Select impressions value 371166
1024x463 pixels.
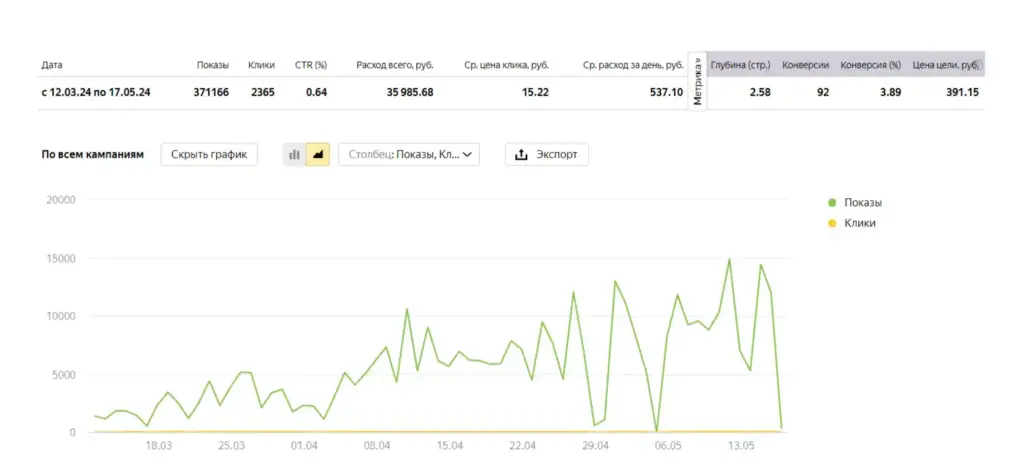click(x=211, y=92)
